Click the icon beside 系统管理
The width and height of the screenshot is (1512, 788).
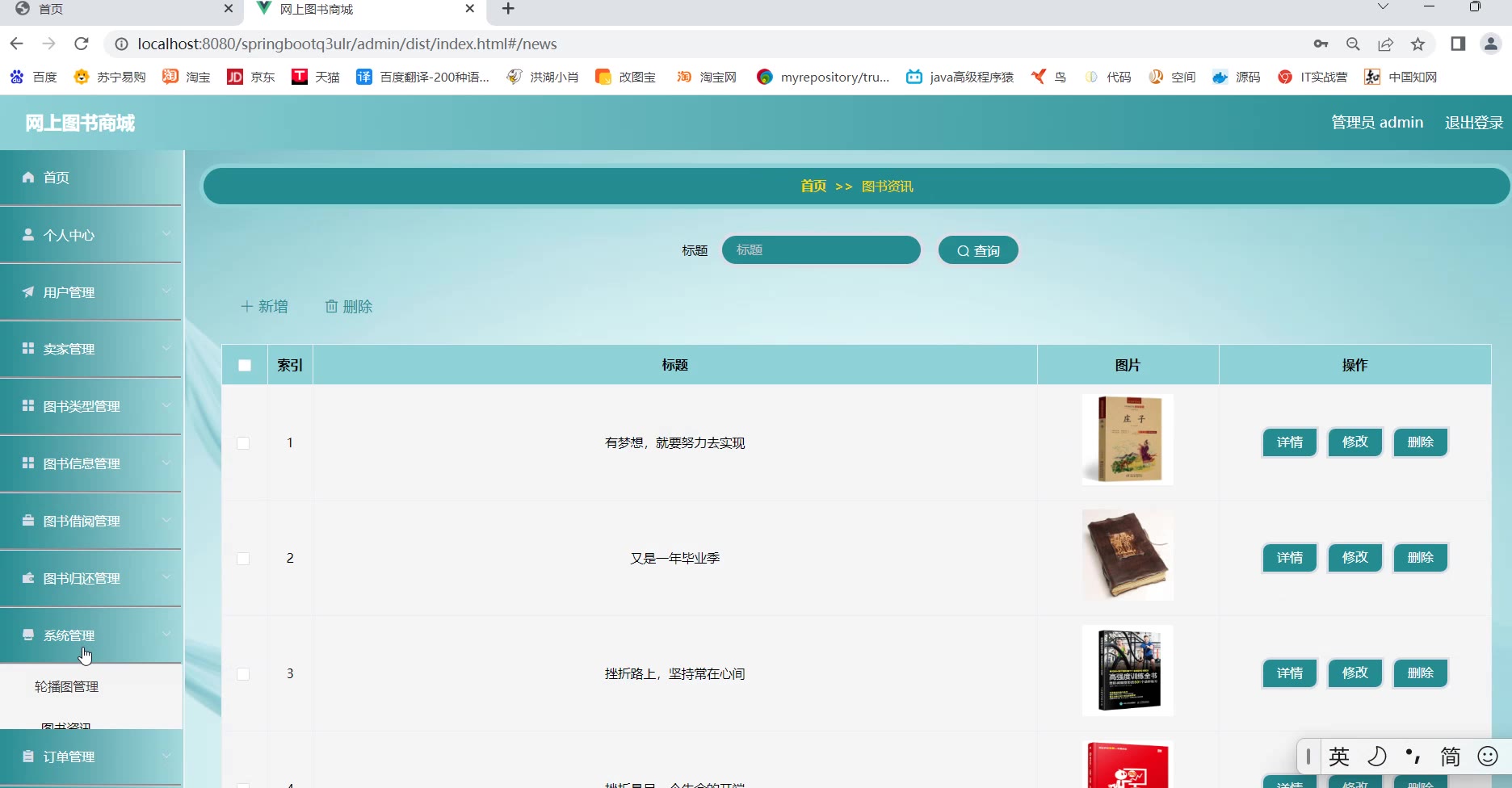[28, 635]
